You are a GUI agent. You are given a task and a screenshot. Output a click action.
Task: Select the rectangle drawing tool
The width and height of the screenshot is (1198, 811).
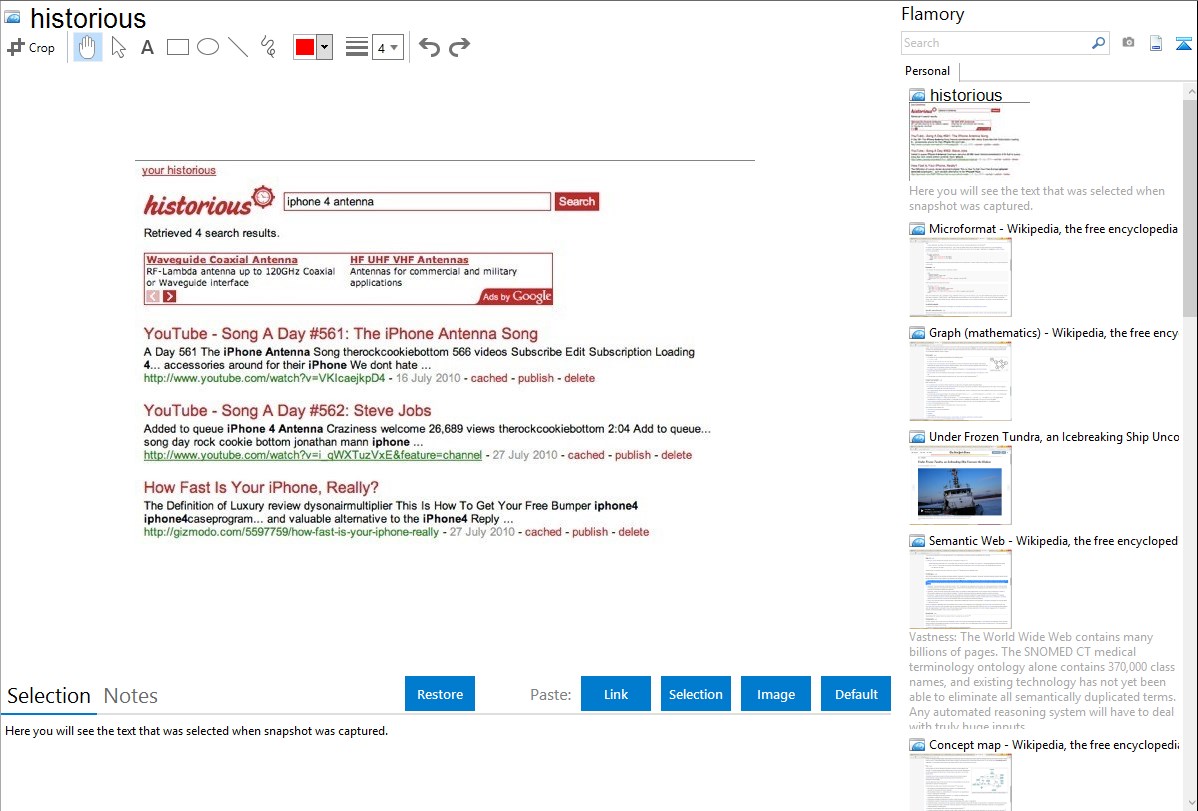click(177, 47)
